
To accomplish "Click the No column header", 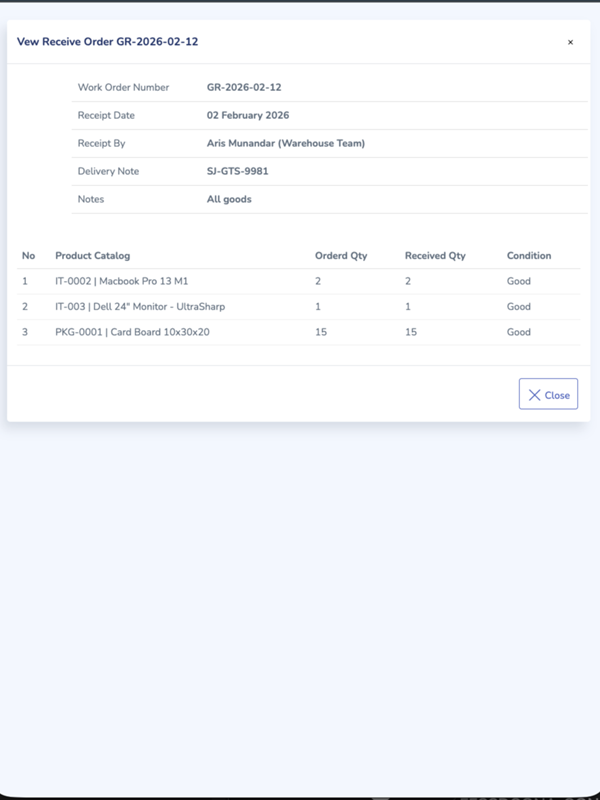I will [29, 256].
